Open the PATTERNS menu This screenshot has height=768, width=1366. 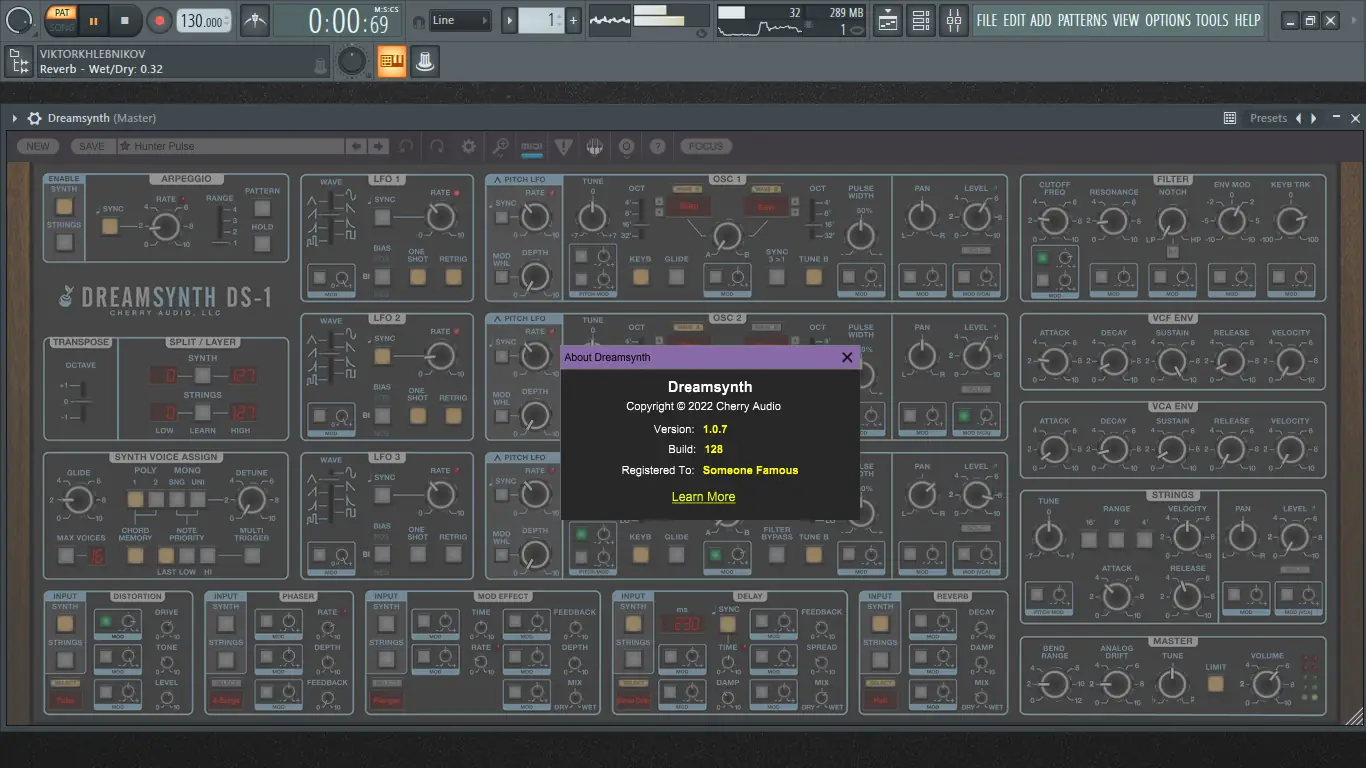point(1082,20)
